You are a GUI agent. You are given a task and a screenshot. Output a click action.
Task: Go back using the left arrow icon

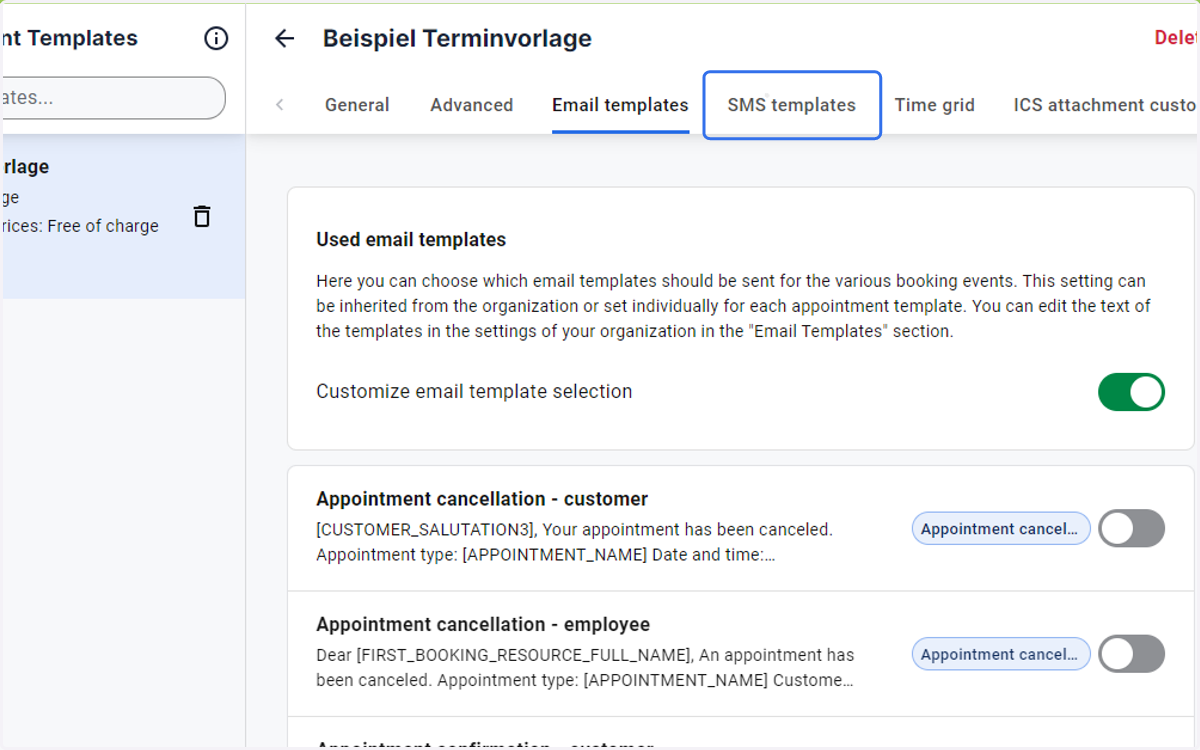pyautogui.click(x=285, y=39)
